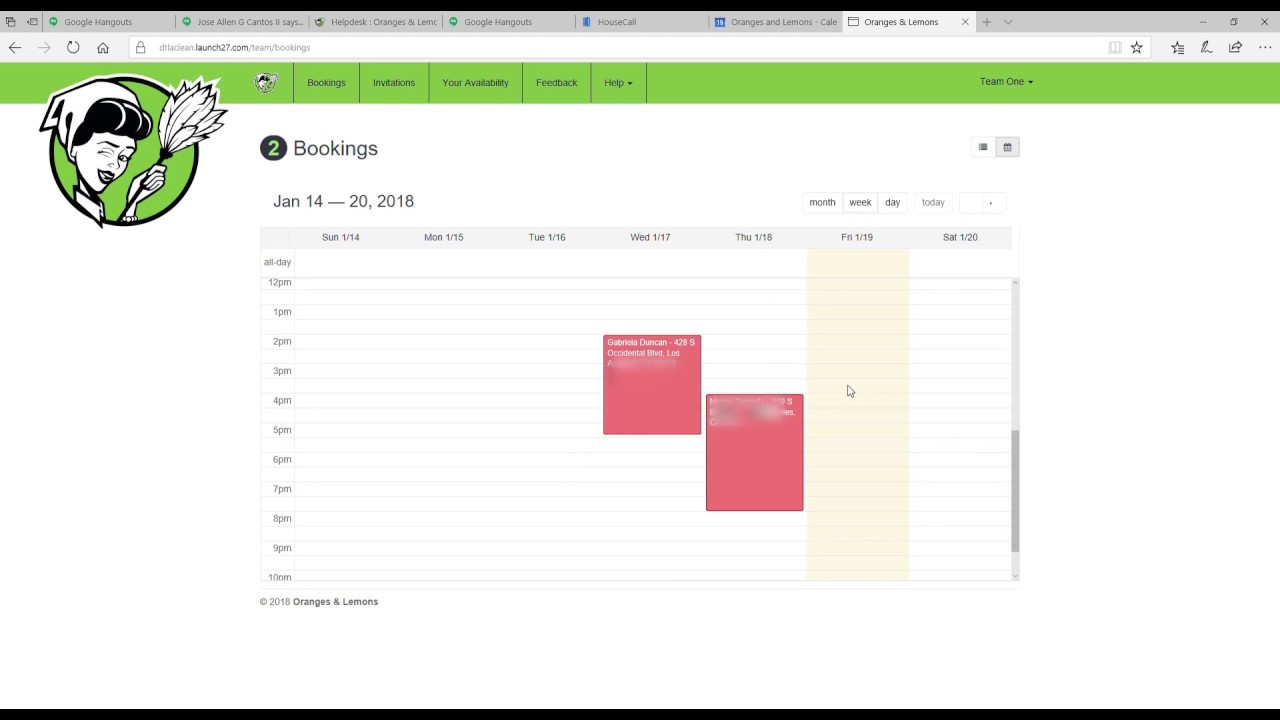Open the Your Availability nav item

point(475,83)
